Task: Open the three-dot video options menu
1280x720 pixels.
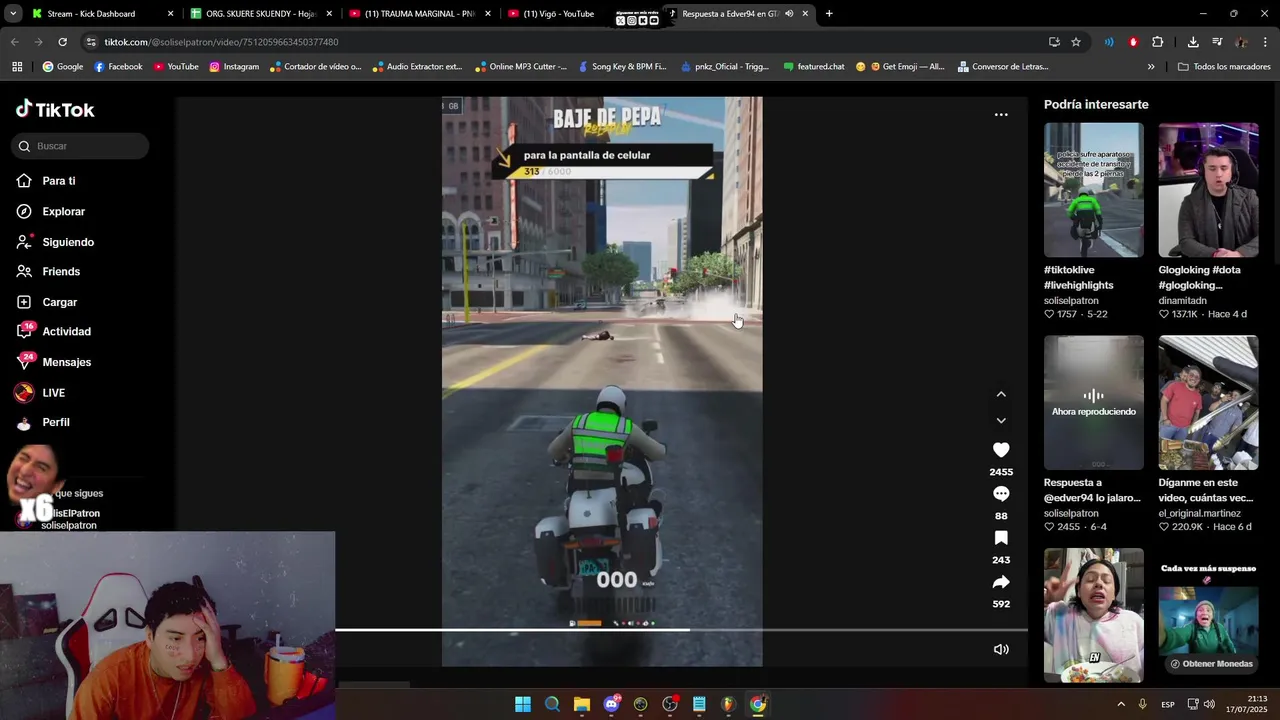Action: coord(1001,115)
